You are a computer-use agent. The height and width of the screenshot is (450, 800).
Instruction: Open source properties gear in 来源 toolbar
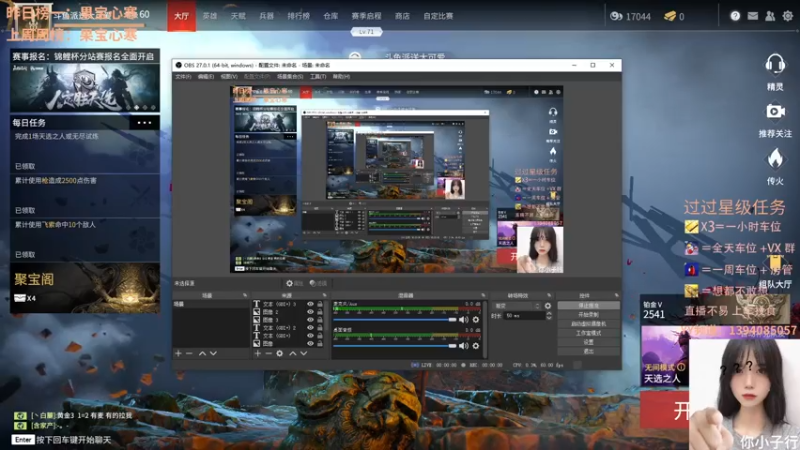[280, 353]
